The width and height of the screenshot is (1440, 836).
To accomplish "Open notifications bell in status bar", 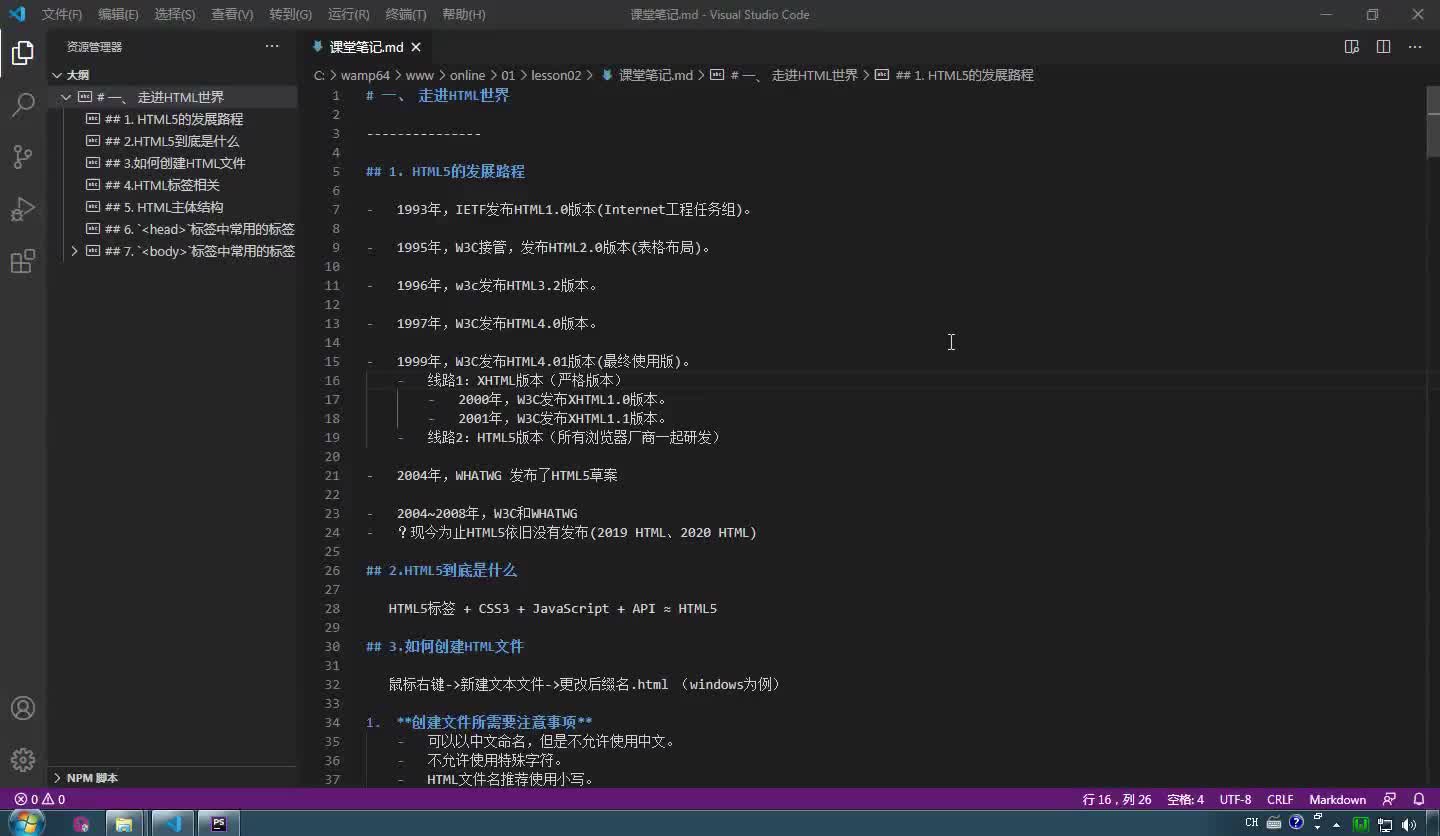I will click(1419, 799).
